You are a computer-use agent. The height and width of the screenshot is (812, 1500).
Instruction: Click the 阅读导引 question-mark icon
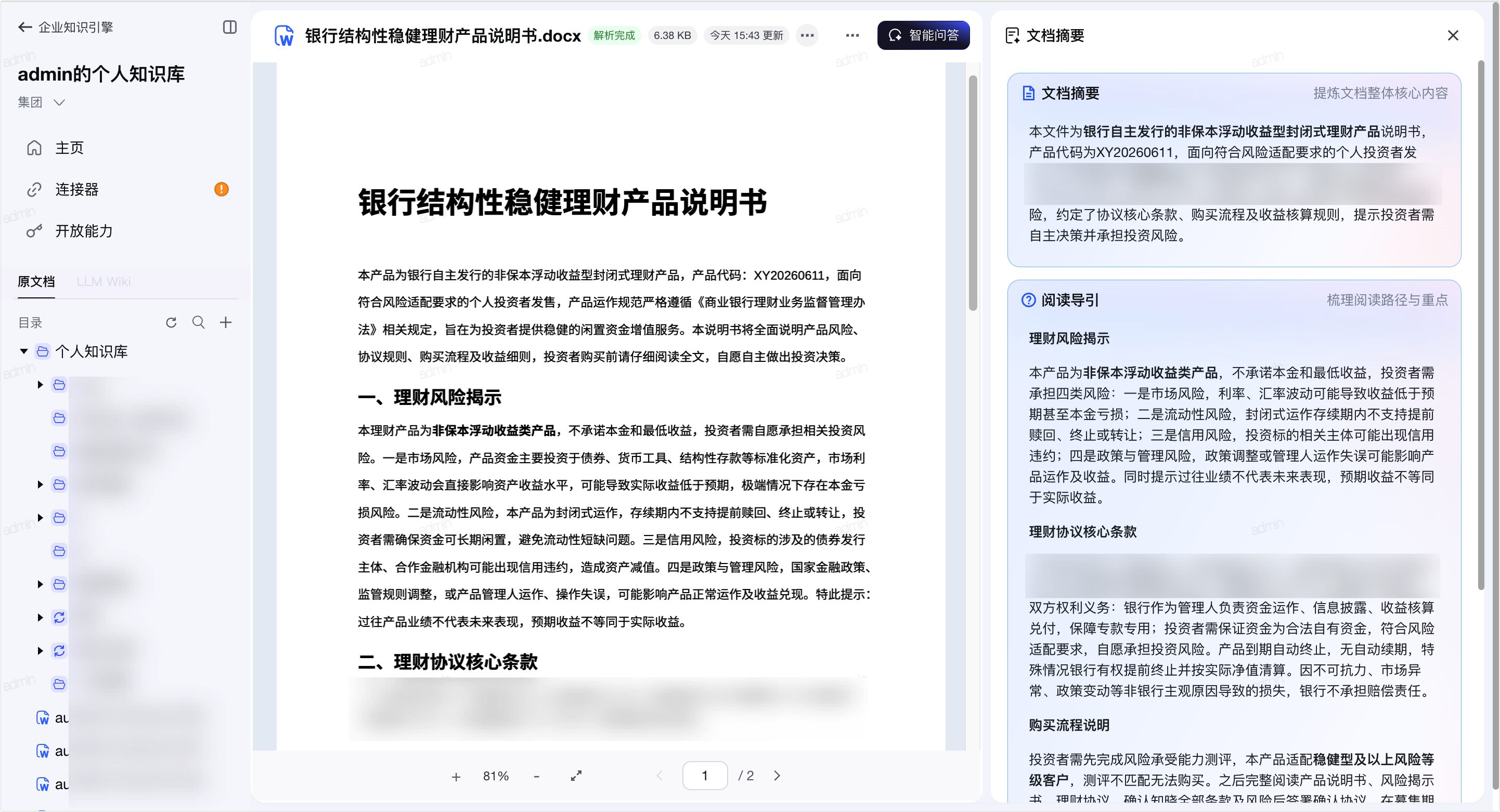coord(1028,300)
